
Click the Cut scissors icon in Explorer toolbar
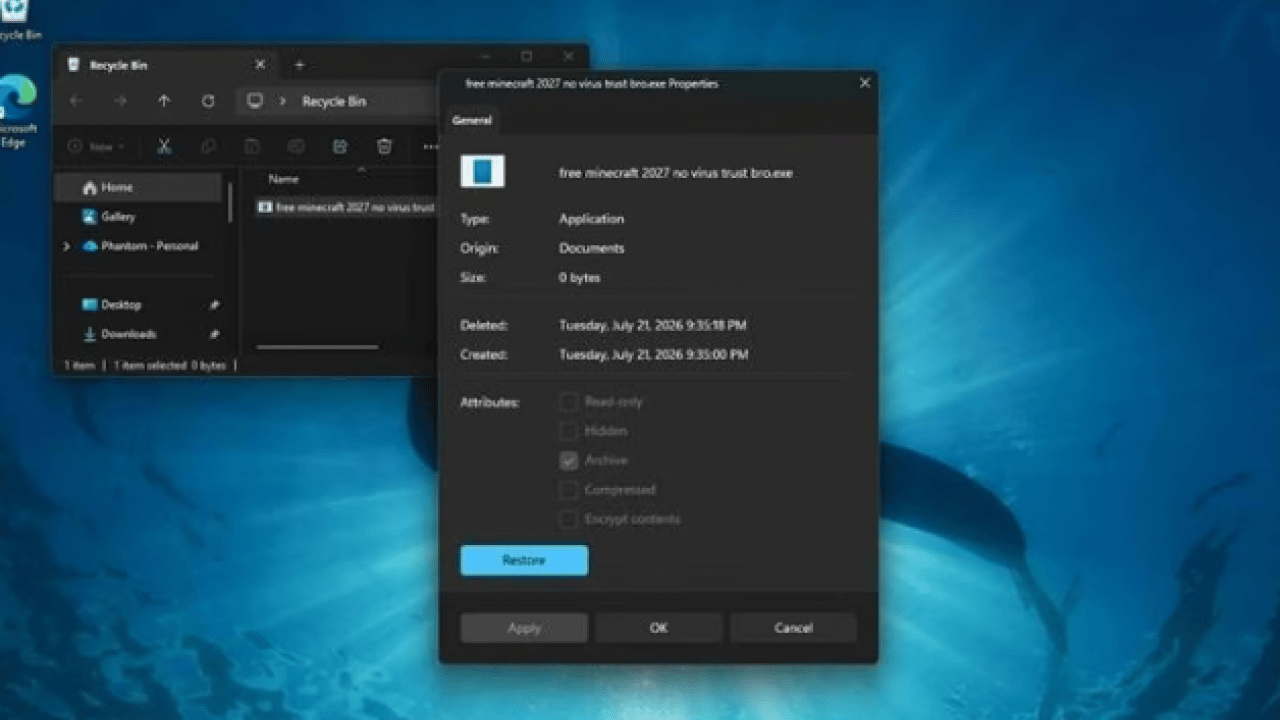pos(164,146)
